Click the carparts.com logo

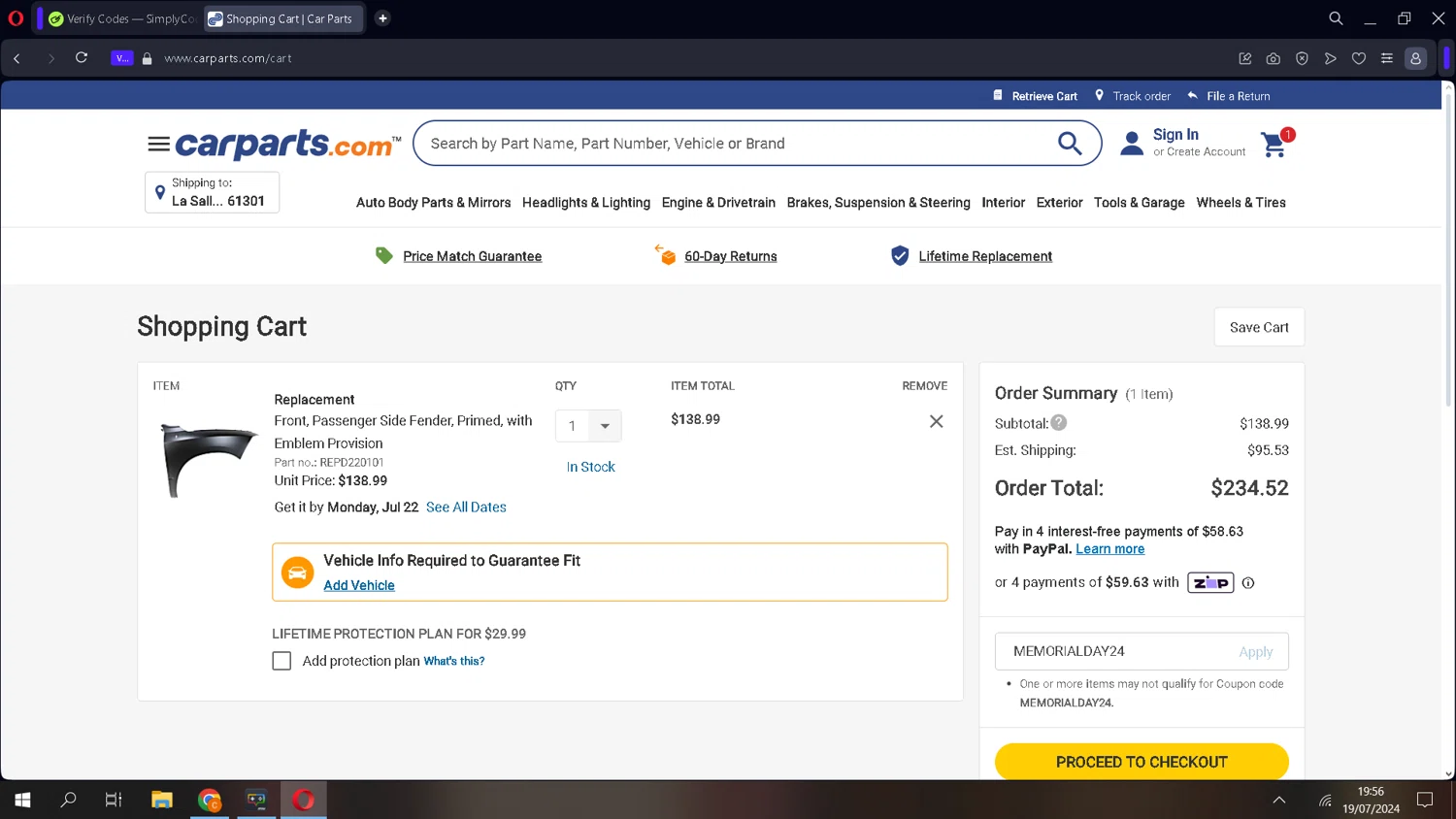point(288,144)
